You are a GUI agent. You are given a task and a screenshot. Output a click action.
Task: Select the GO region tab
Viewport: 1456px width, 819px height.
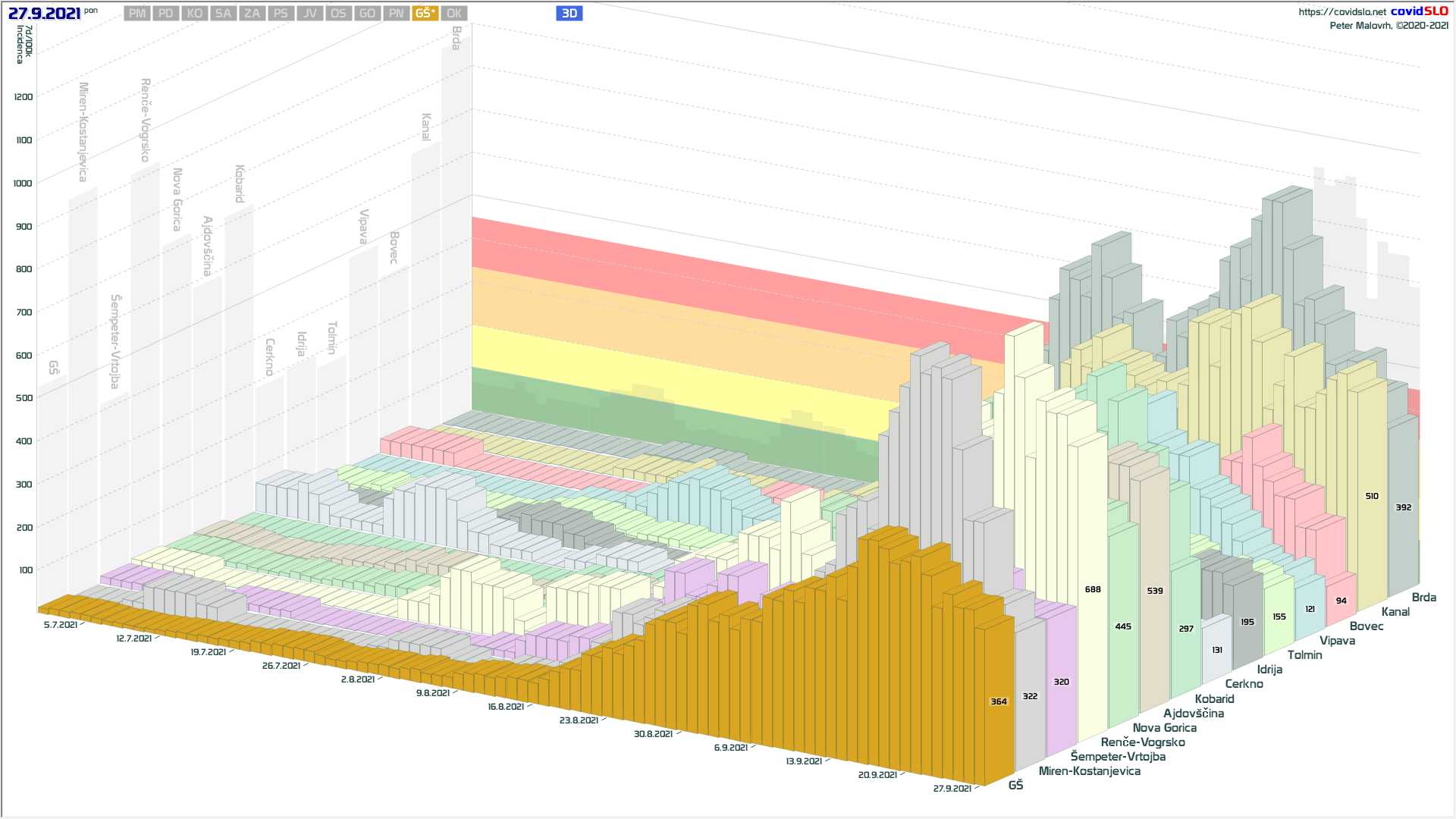pos(367,14)
